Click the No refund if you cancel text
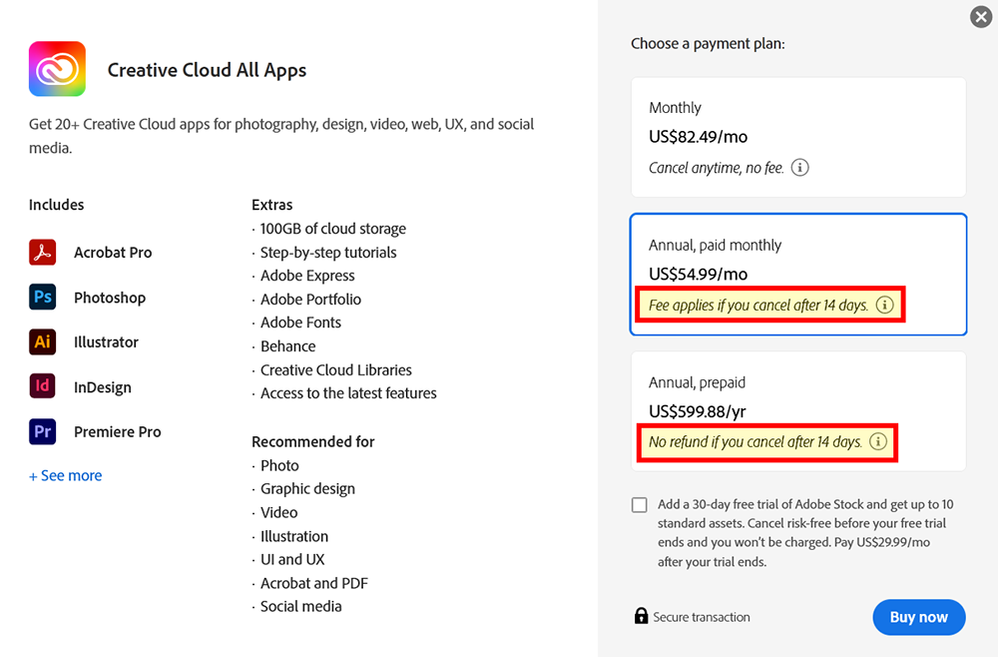Viewport: 998px width, 657px height. click(755, 442)
